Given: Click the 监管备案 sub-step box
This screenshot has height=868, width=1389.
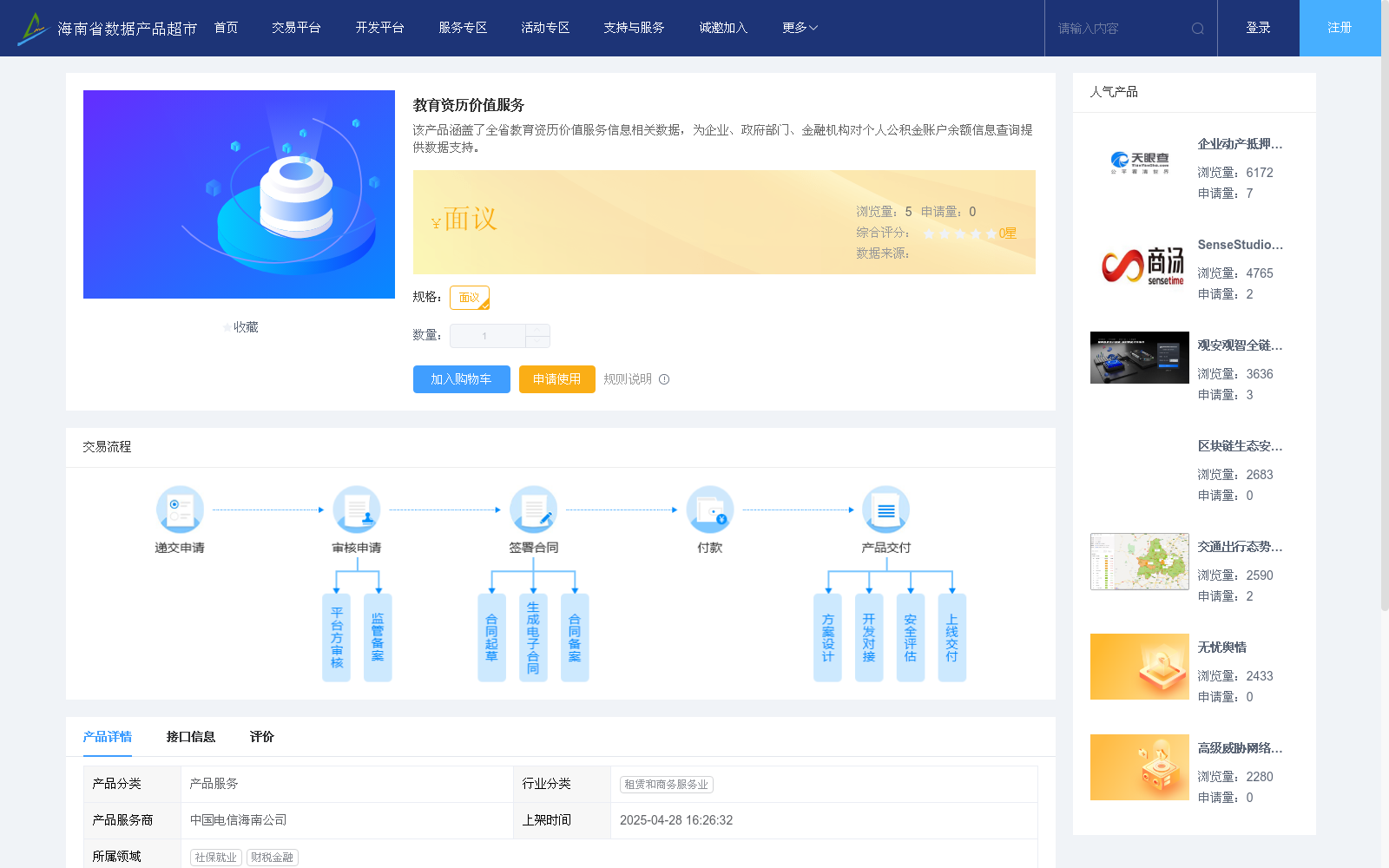Looking at the screenshot, I should pyautogui.click(x=378, y=638).
